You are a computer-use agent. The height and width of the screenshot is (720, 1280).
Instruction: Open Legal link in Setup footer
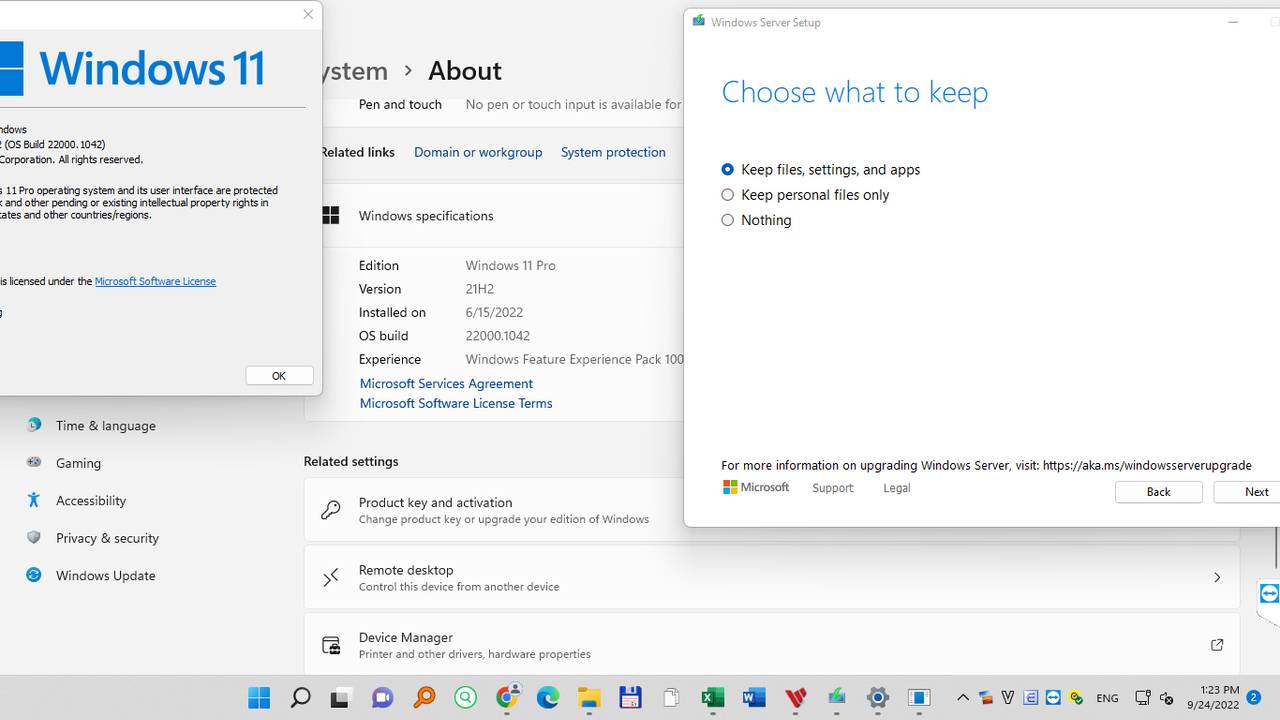pyautogui.click(x=897, y=488)
